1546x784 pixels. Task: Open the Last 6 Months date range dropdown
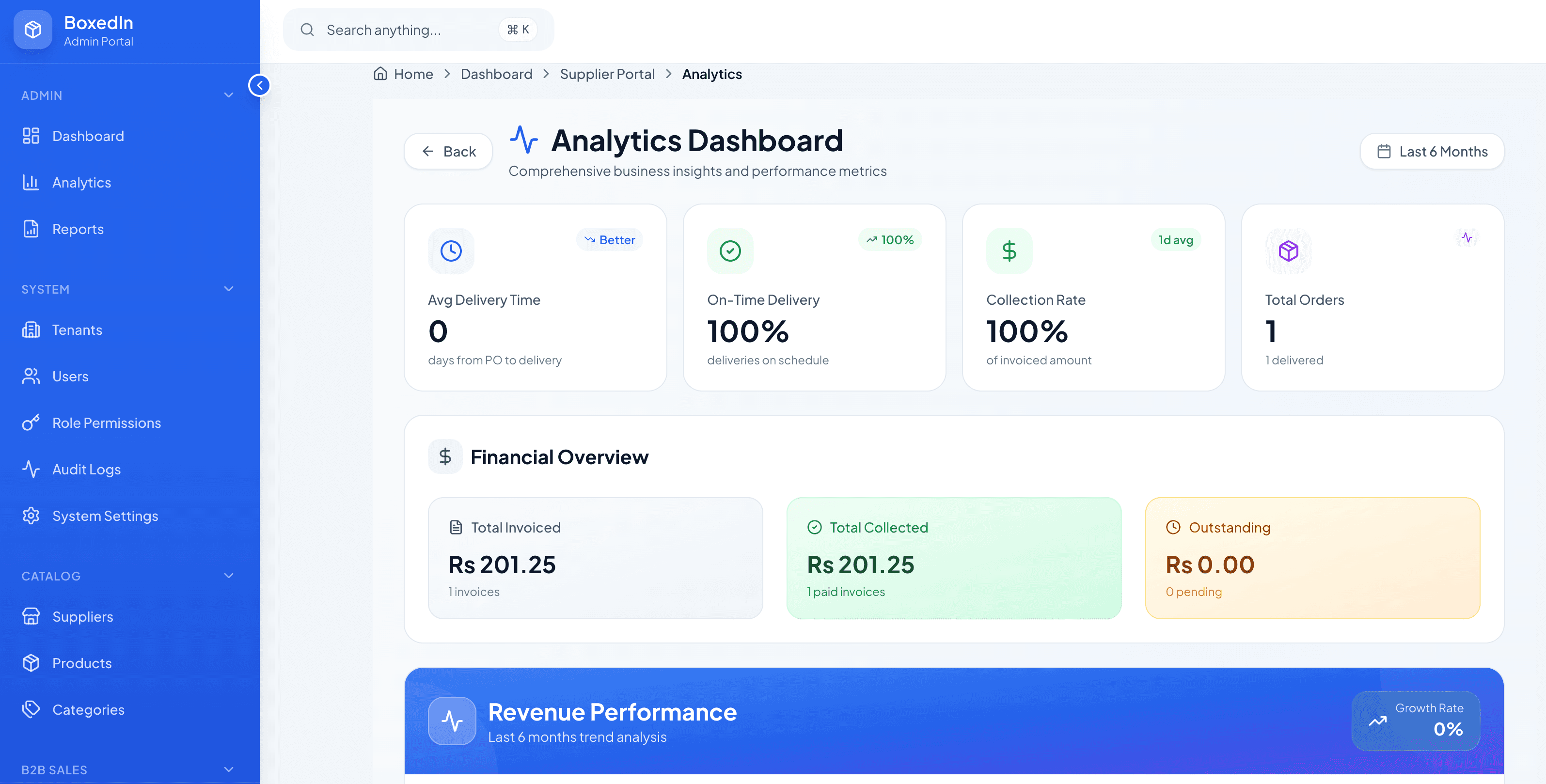tap(1432, 151)
